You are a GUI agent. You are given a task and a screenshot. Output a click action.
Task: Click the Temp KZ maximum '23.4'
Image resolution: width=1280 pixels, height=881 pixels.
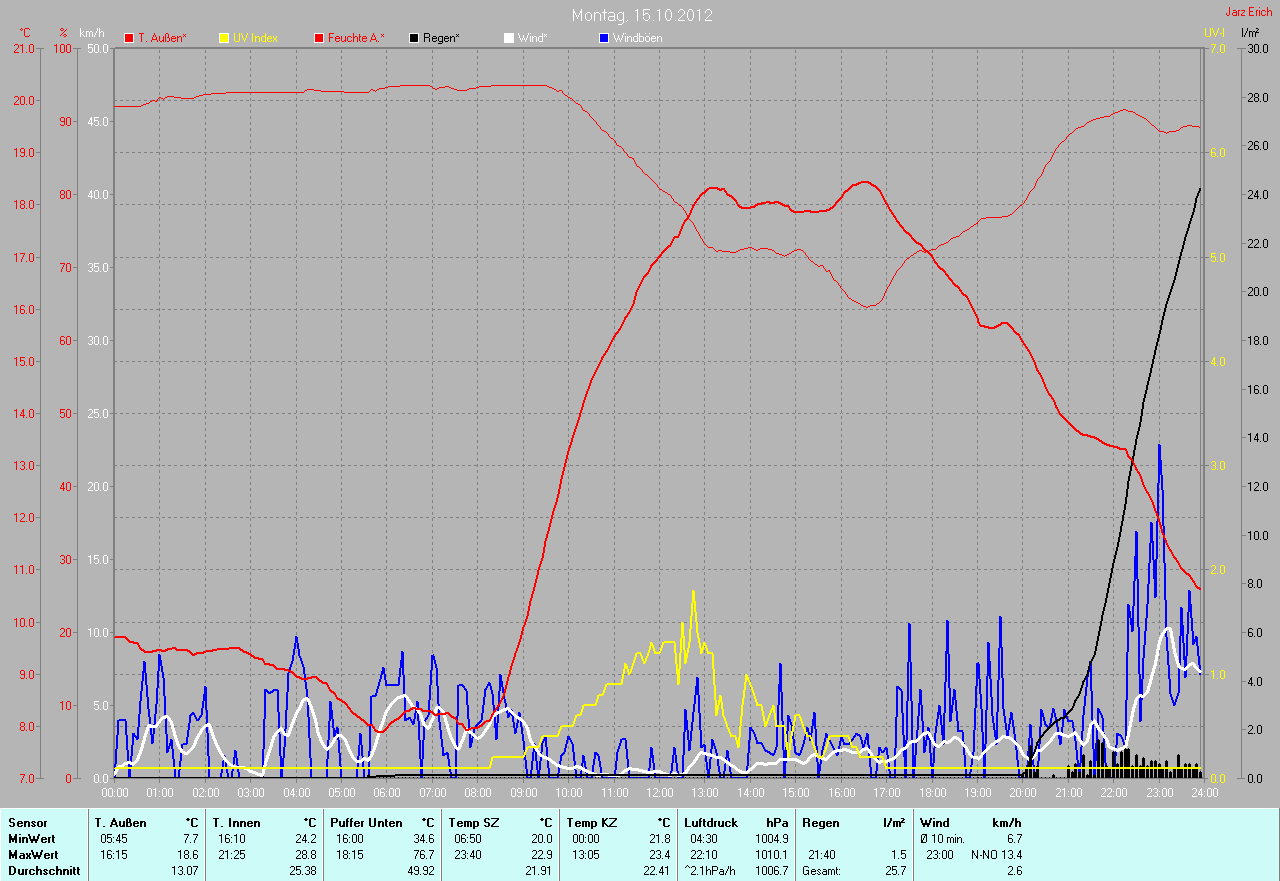(658, 854)
